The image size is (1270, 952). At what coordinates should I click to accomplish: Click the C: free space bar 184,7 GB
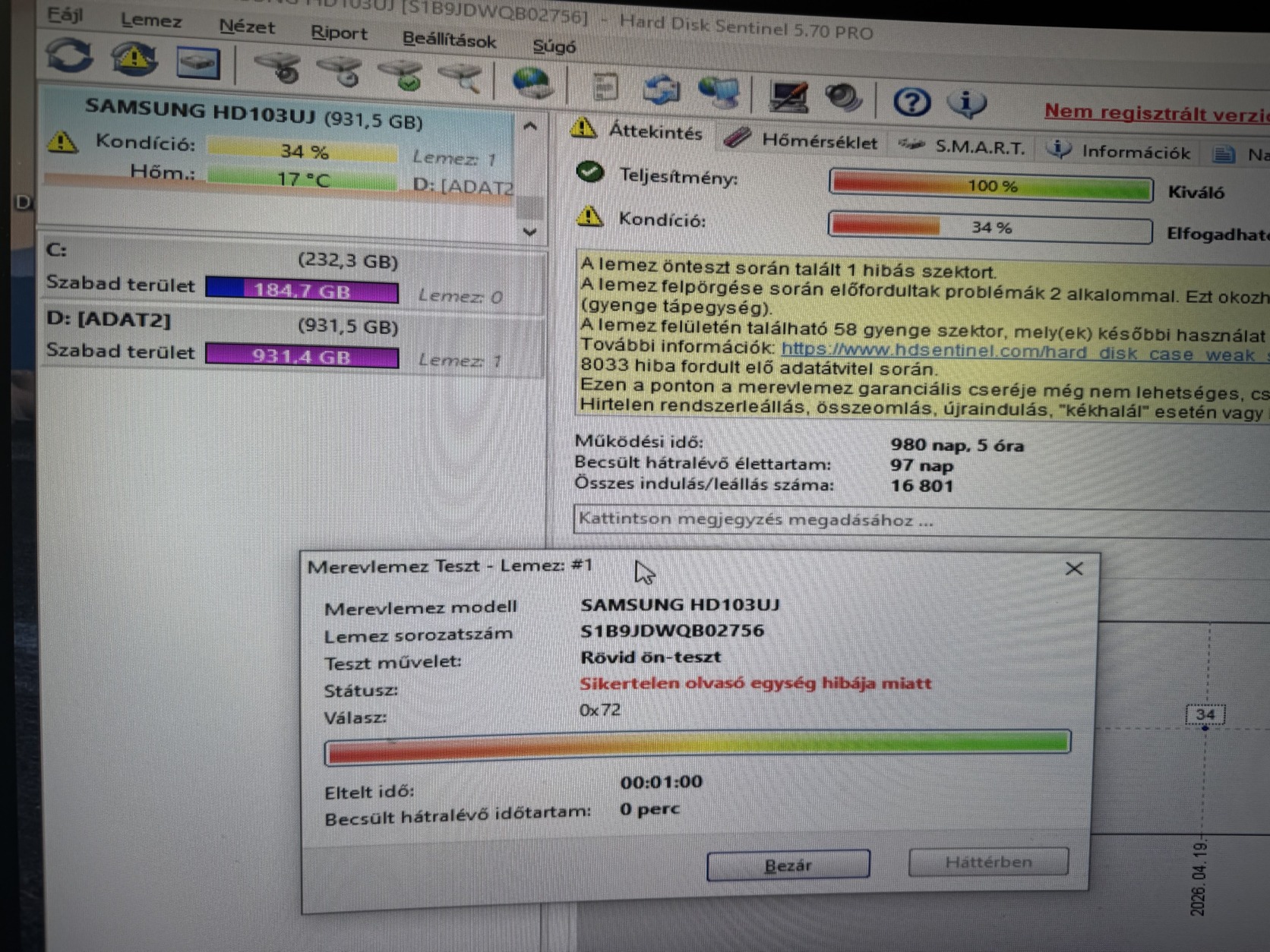tap(302, 289)
